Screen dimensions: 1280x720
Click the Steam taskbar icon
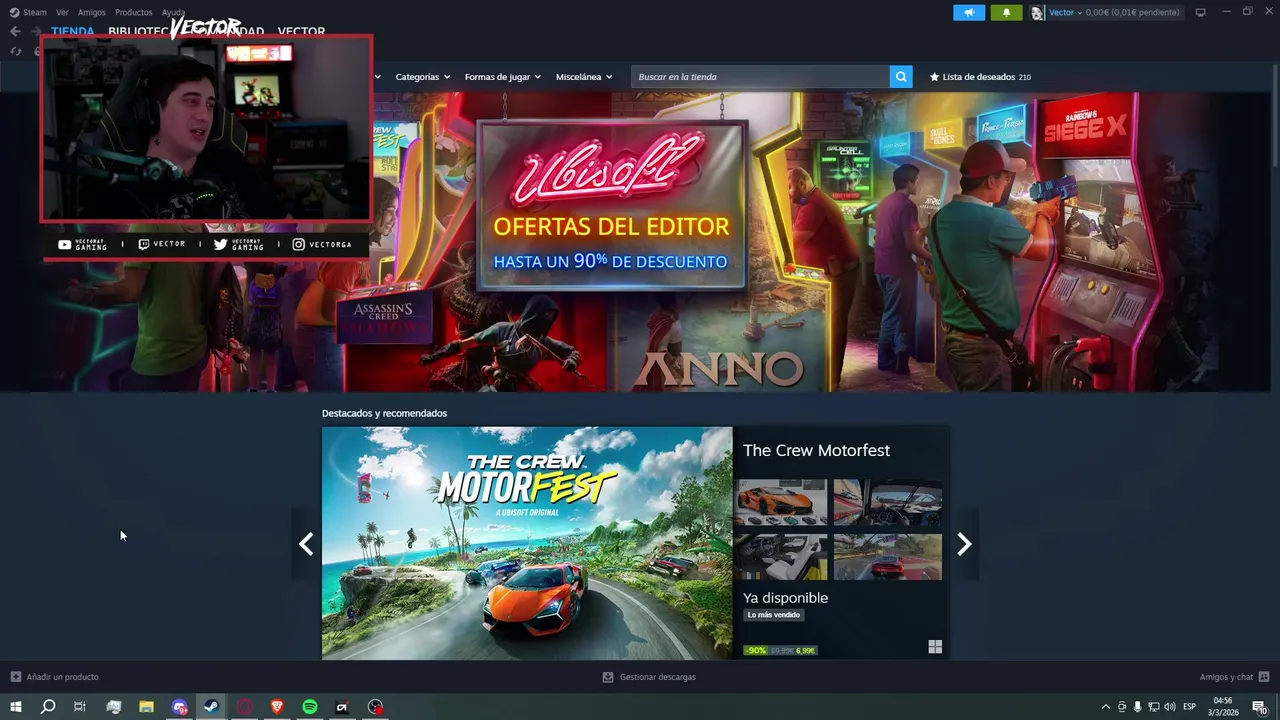point(211,707)
